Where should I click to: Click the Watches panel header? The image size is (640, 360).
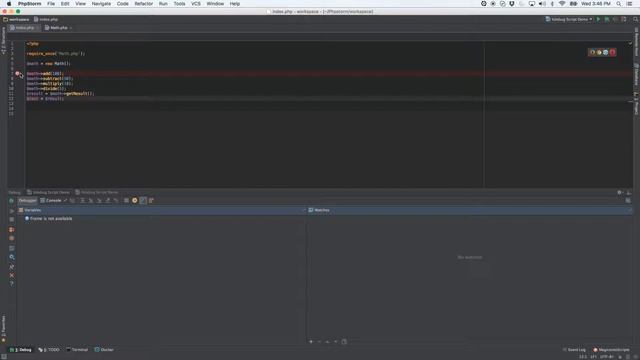point(469,210)
